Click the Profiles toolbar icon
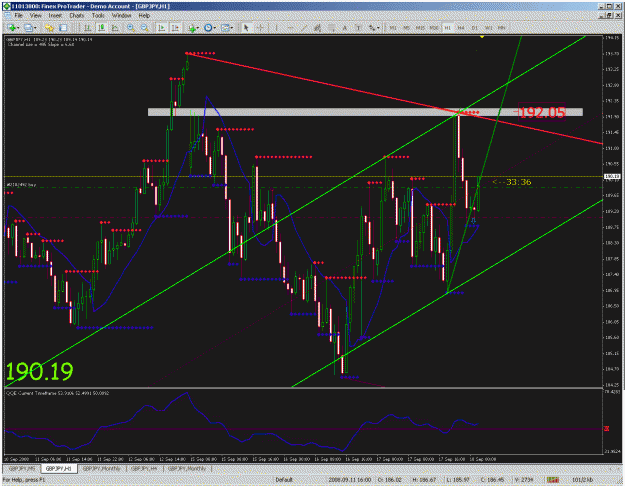The image size is (625, 486). point(28,28)
